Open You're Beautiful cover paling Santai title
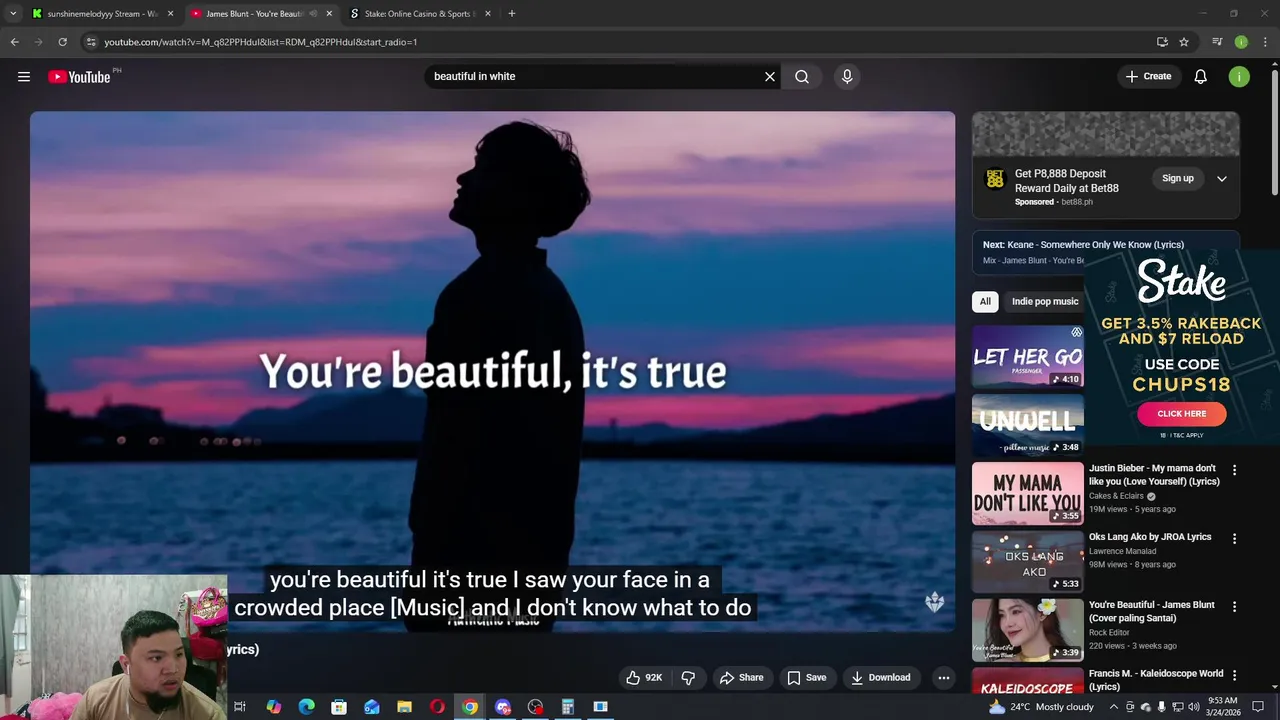Viewport: 1280px width, 720px height. click(x=1152, y=611)
